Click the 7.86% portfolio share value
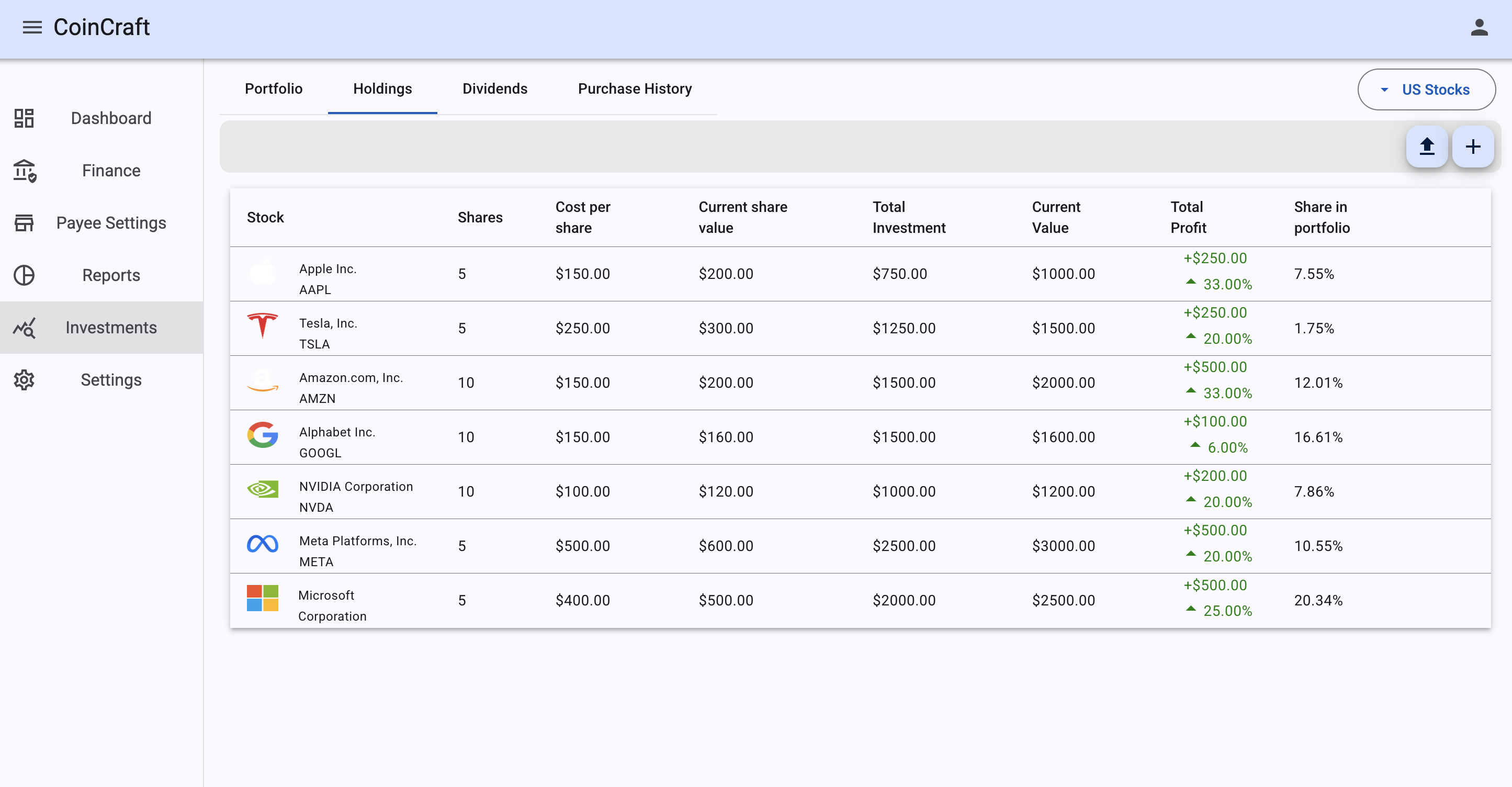This screenshot has width=1512, height=787. tap(1314, 491)
